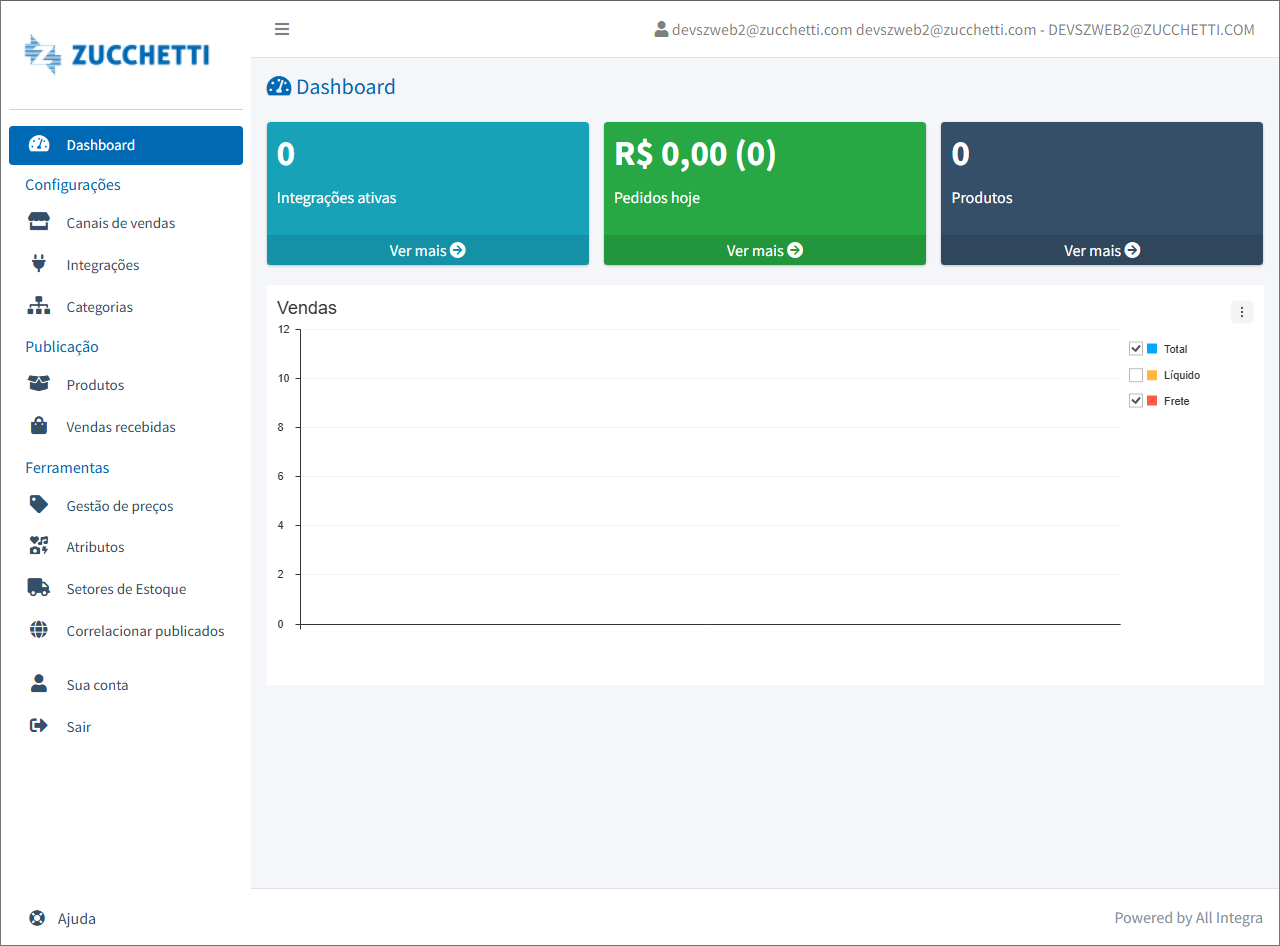
Task: Click the store icon for Canais de vendas
Action: coord(39,223)
